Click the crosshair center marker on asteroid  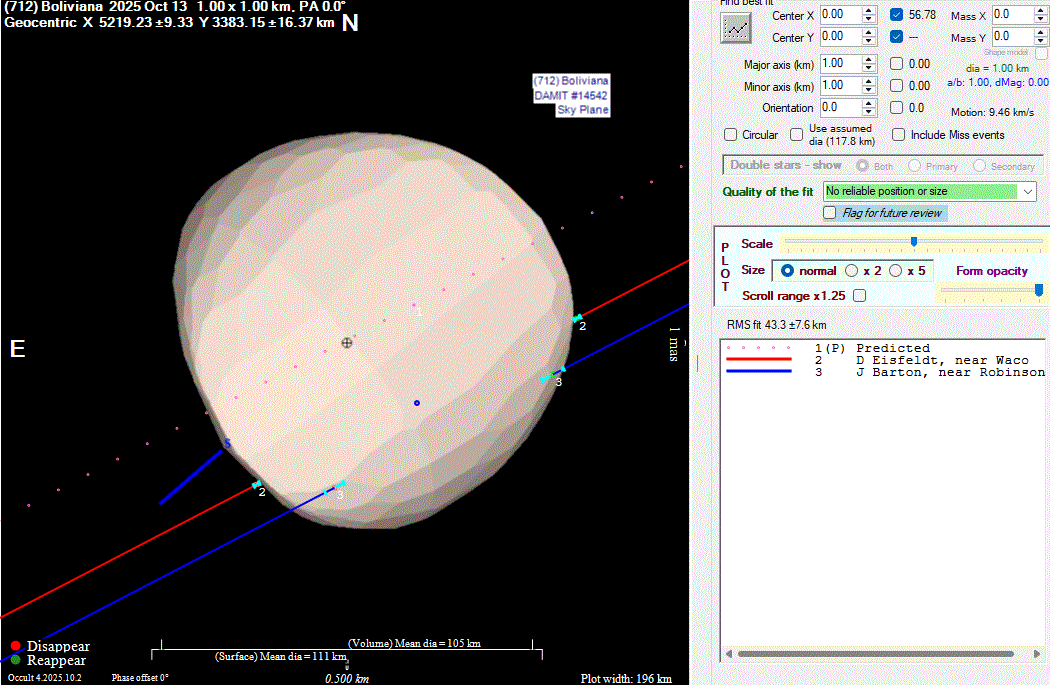[x=347, y=342]
